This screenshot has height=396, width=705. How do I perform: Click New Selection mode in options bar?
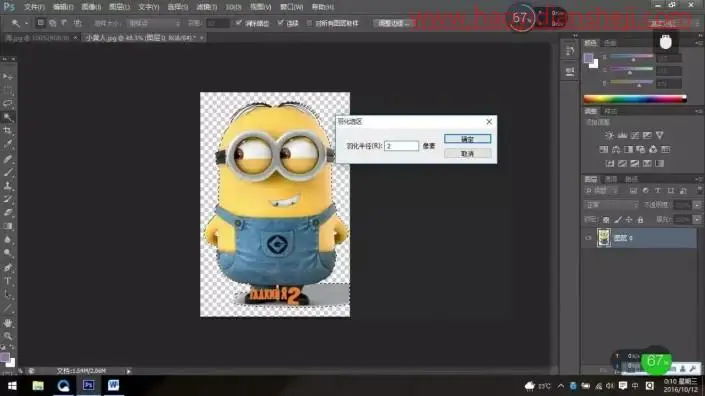coord(40,22)
